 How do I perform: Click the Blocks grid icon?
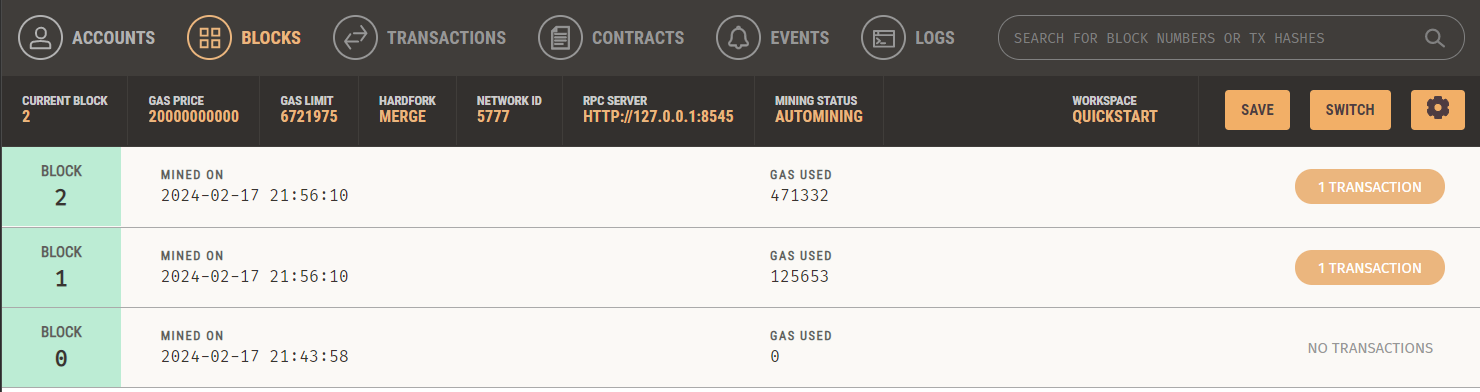[x=209, y=38]
